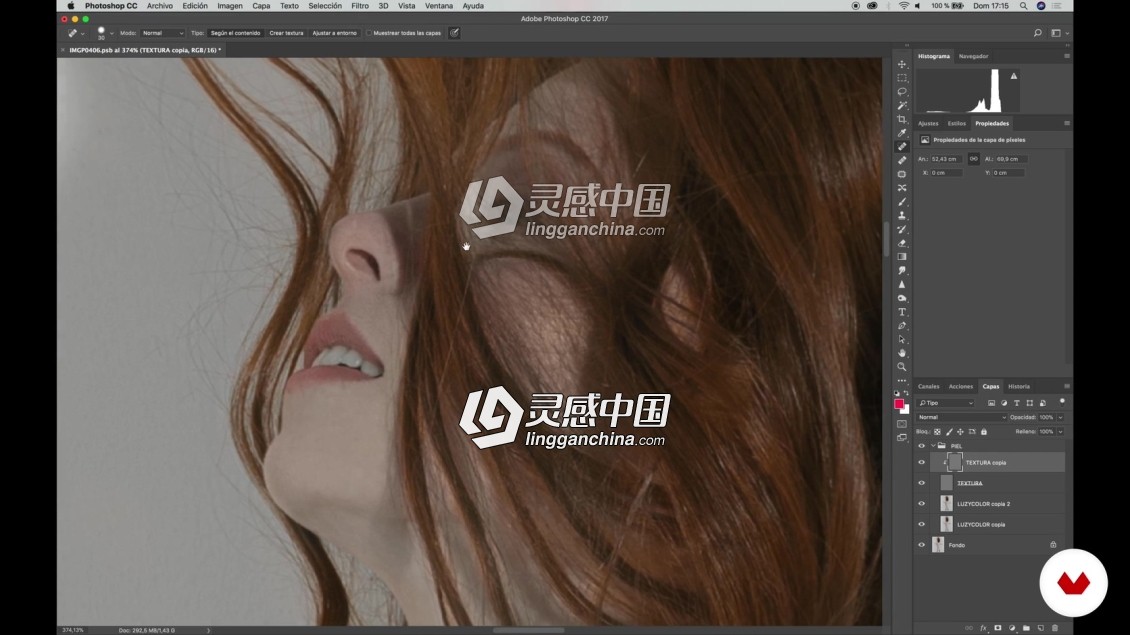Toggle visibility of PIEL group
Screen dimensions: 1130x635
pos(921,445)
